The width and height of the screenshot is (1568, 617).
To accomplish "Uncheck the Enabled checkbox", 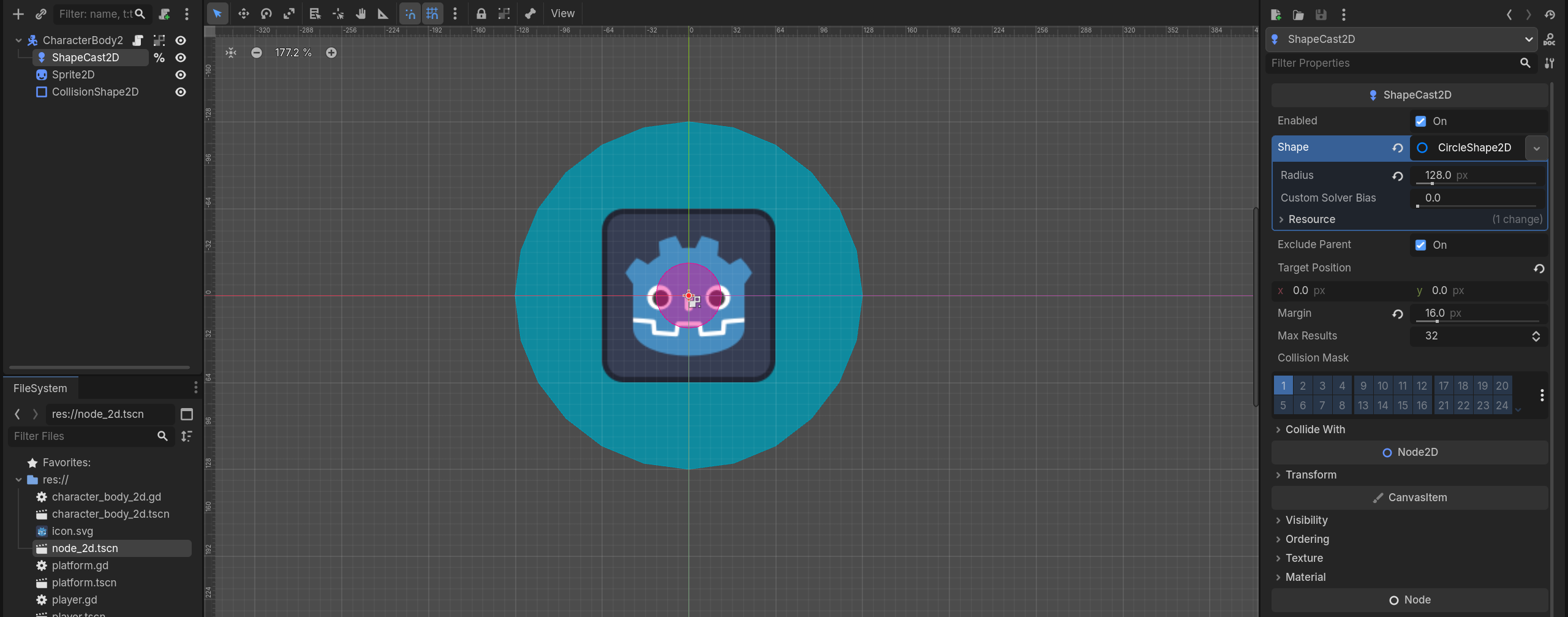I will click(1421, 121).
